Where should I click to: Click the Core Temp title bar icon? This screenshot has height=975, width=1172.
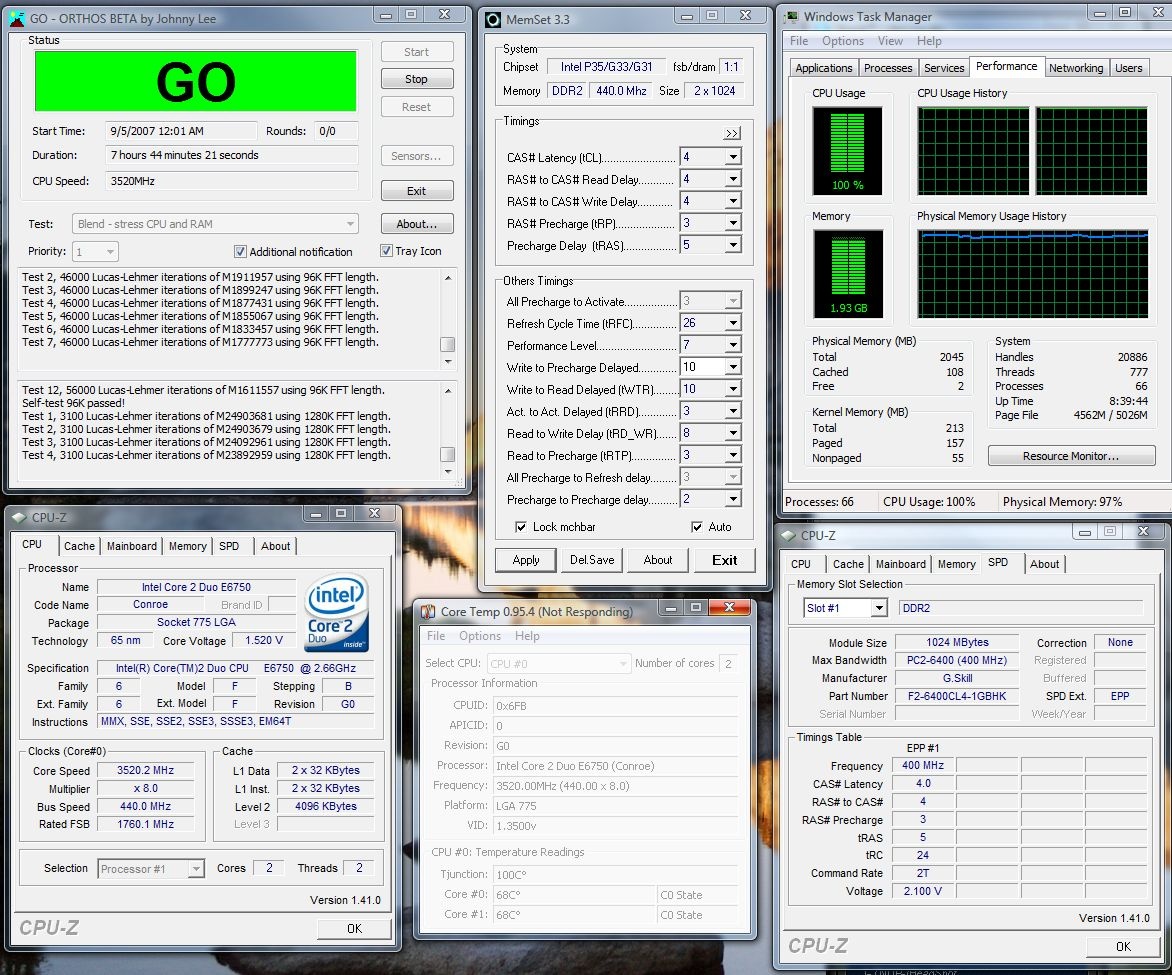coord(428,612)
